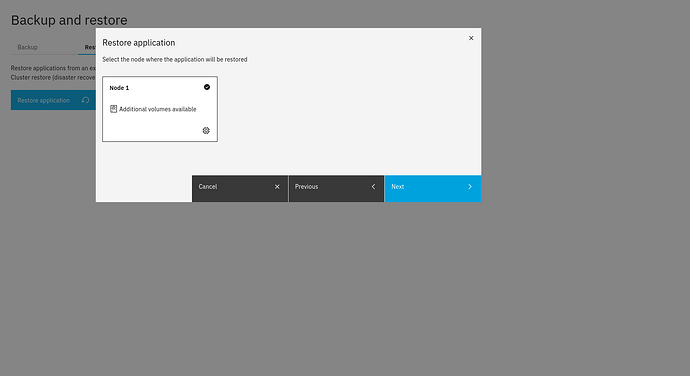Image resolution: width=690 pixels, height=376 pixels.
Task: Click the 'Node 1' title text
Action: 119,88
